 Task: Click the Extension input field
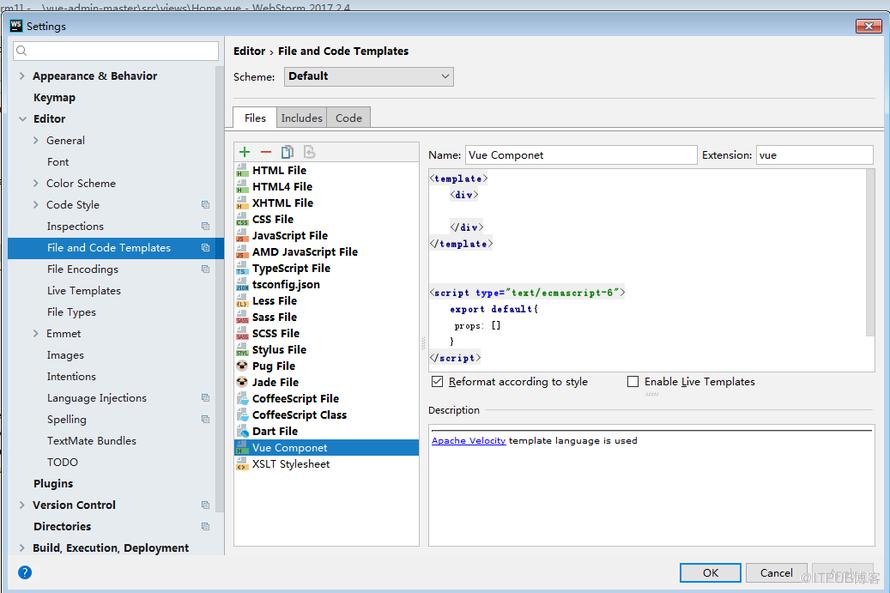click(x=815, y=155)
